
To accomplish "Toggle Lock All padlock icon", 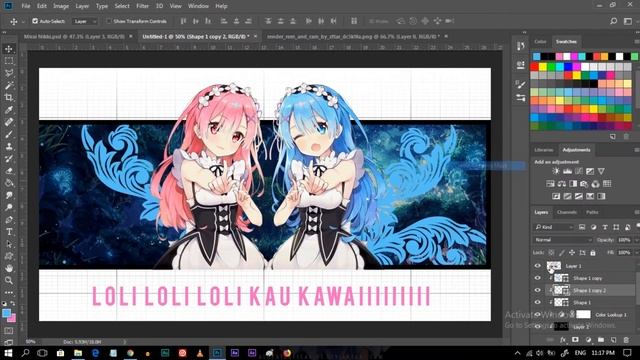I will (593, 253).
